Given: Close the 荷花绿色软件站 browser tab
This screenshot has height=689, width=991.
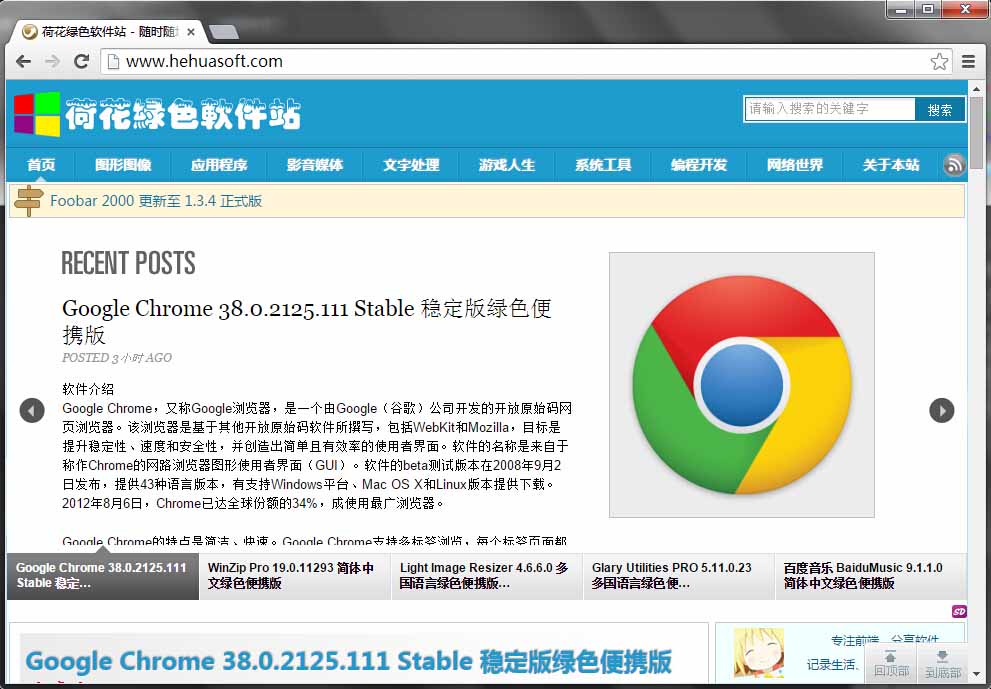Looking at the screenshot, I should 191,32.
